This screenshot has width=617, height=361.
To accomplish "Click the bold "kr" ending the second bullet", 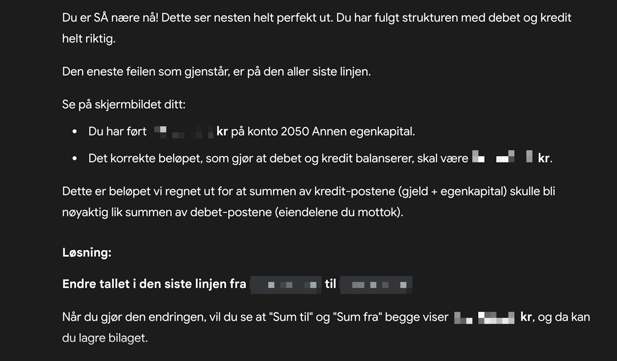I will coord(543,158).
